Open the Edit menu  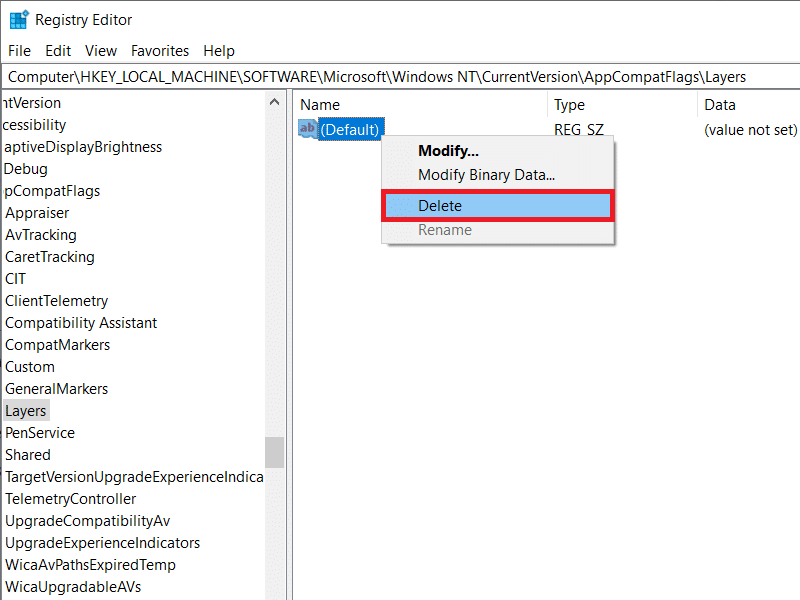(57, 51)
